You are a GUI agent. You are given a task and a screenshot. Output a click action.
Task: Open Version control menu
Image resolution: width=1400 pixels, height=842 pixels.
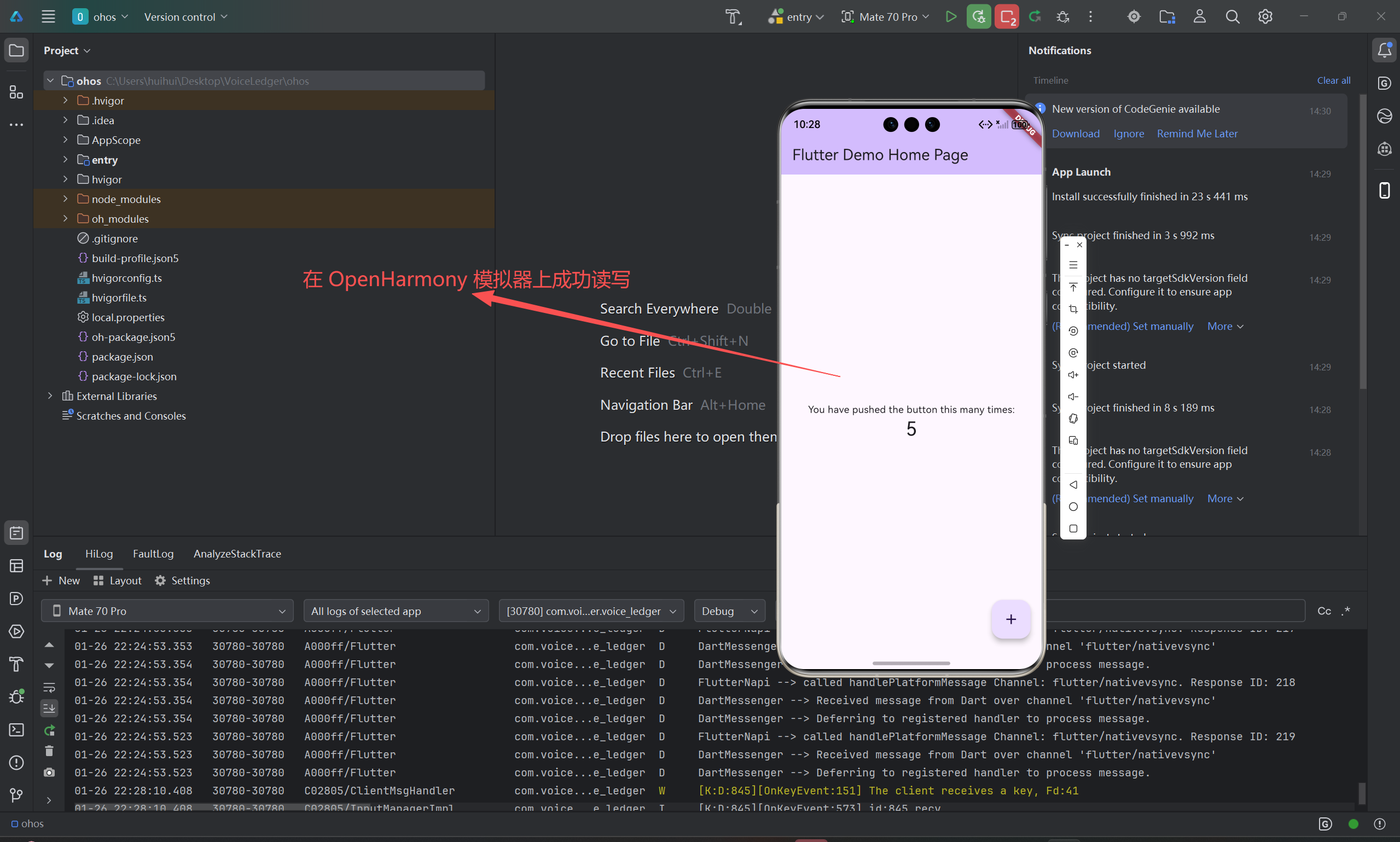coord(185,16)
